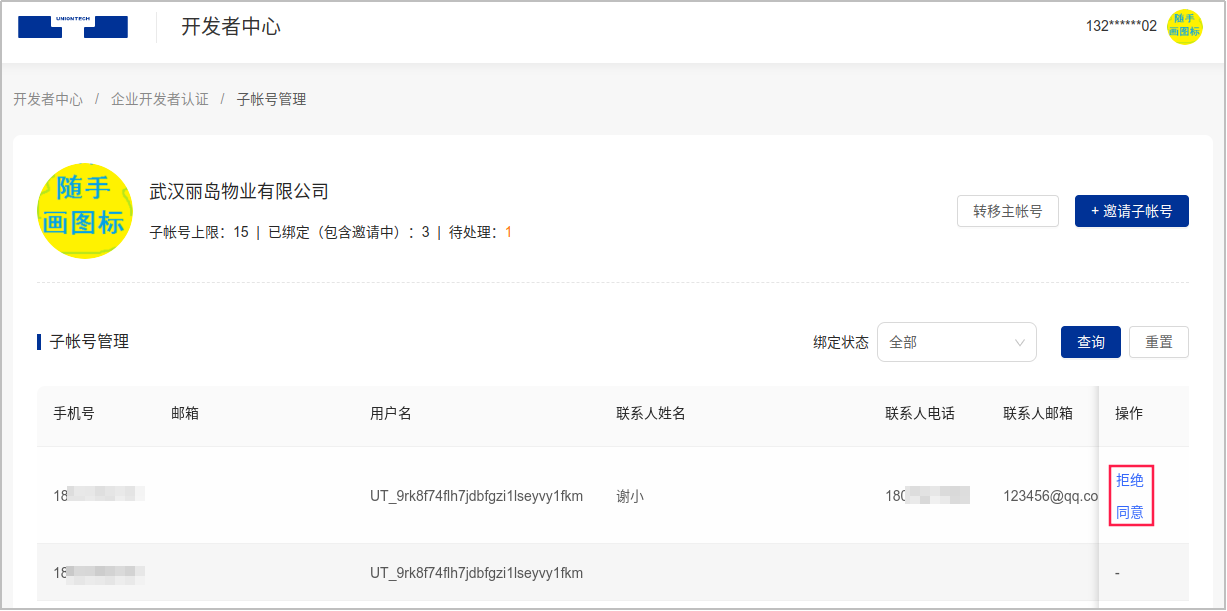Click the 子帐号管理 breadcrumb item
This screenshot has width=1227, height=611.
[271, 99]
